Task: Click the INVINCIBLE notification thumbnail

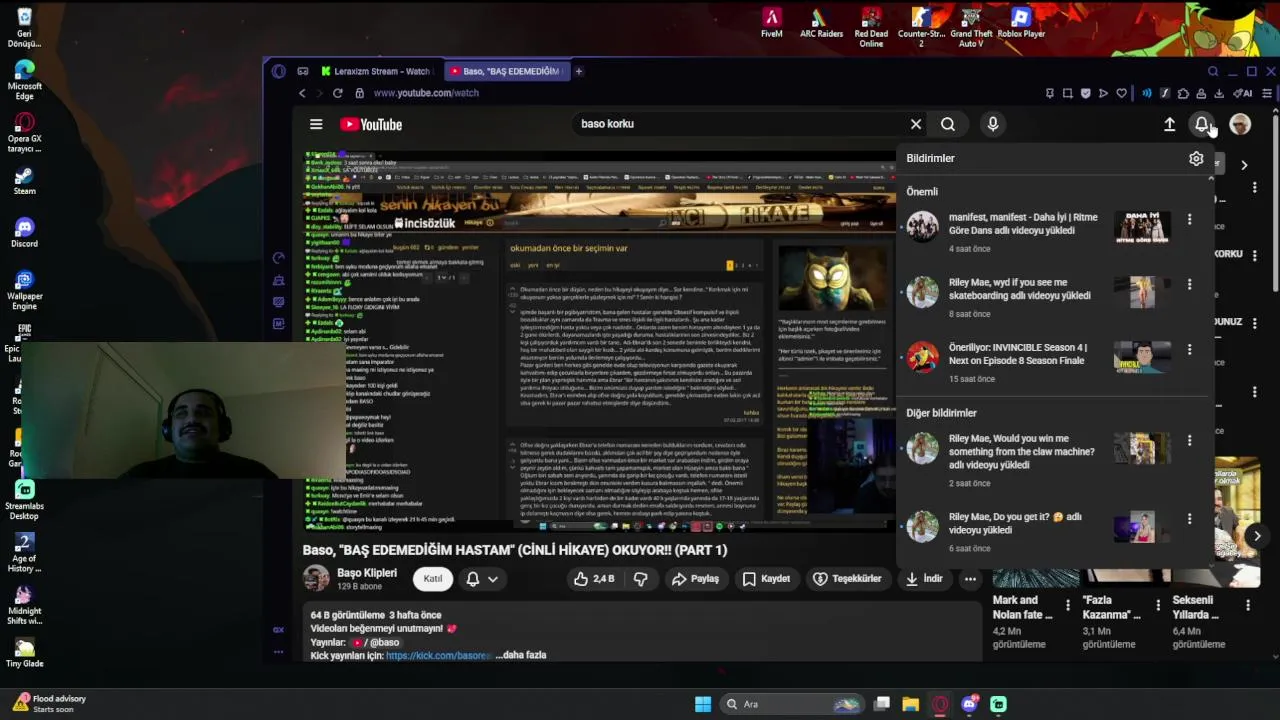Action: (1142, 357)
